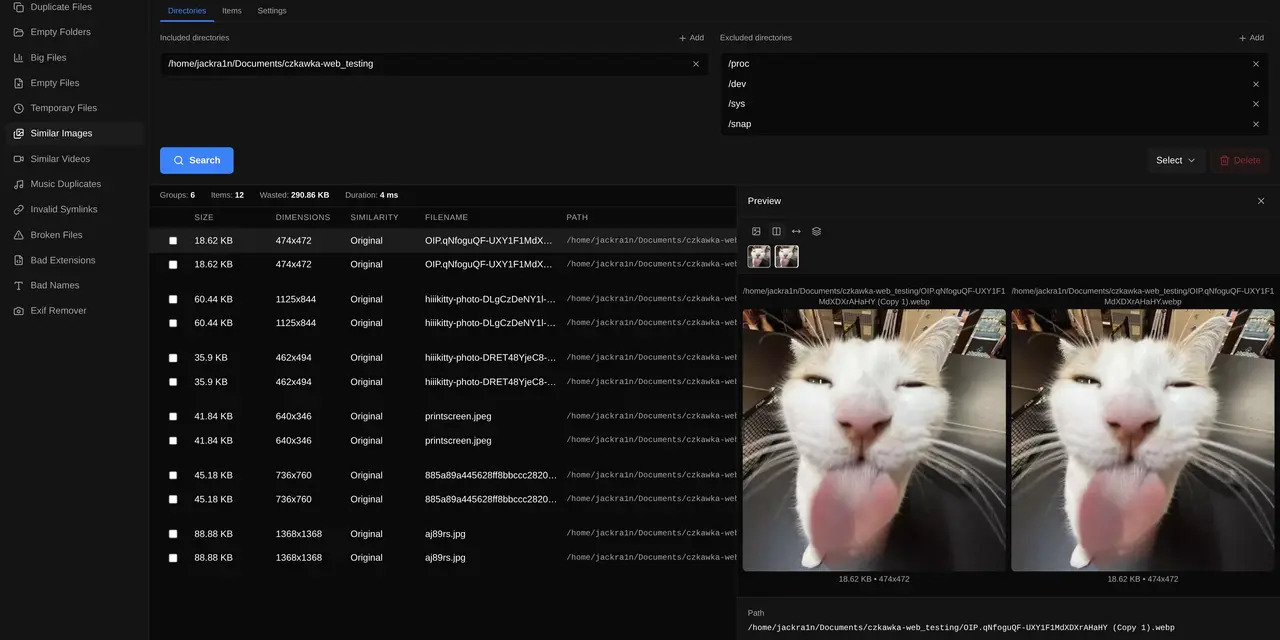Select the Similar Images tool icon
Viewport: 1280px width, 640px height.
click(18, 133)
